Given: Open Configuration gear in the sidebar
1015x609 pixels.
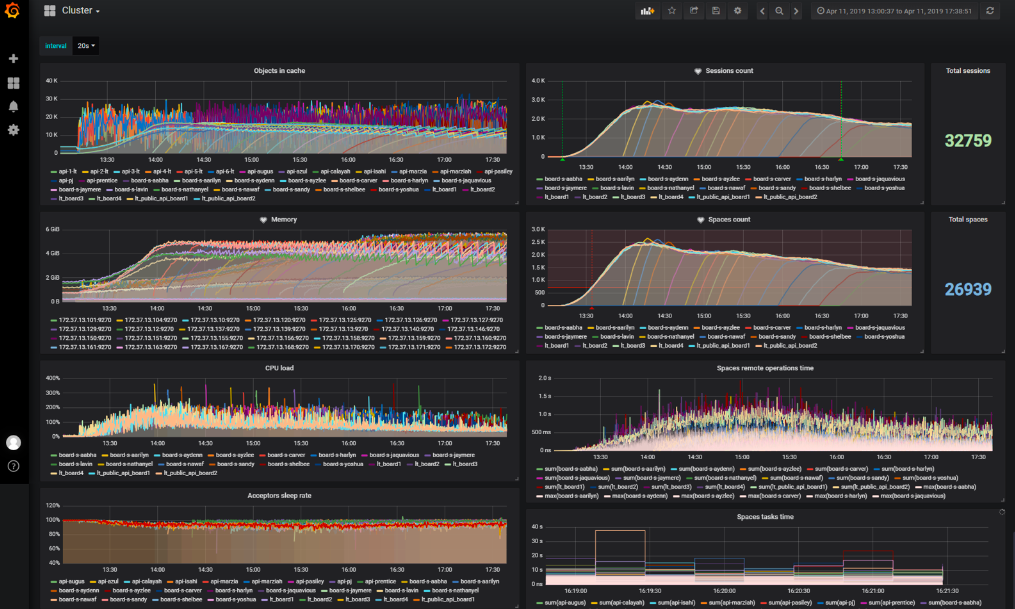Looking at the screenshot, I should point(13,129).
